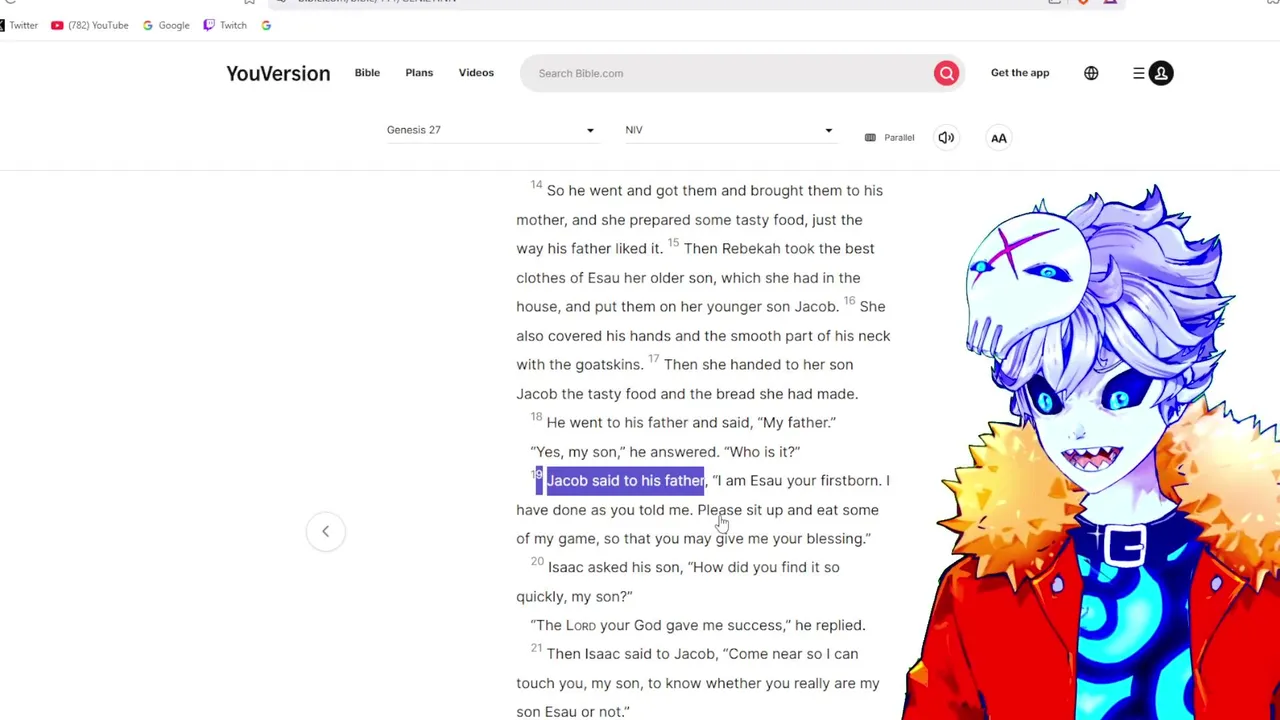The height and width of the screenshot is (720, 1280).
Task: Open the unlabeled Google G bookmark
Action: pos(266,25)
